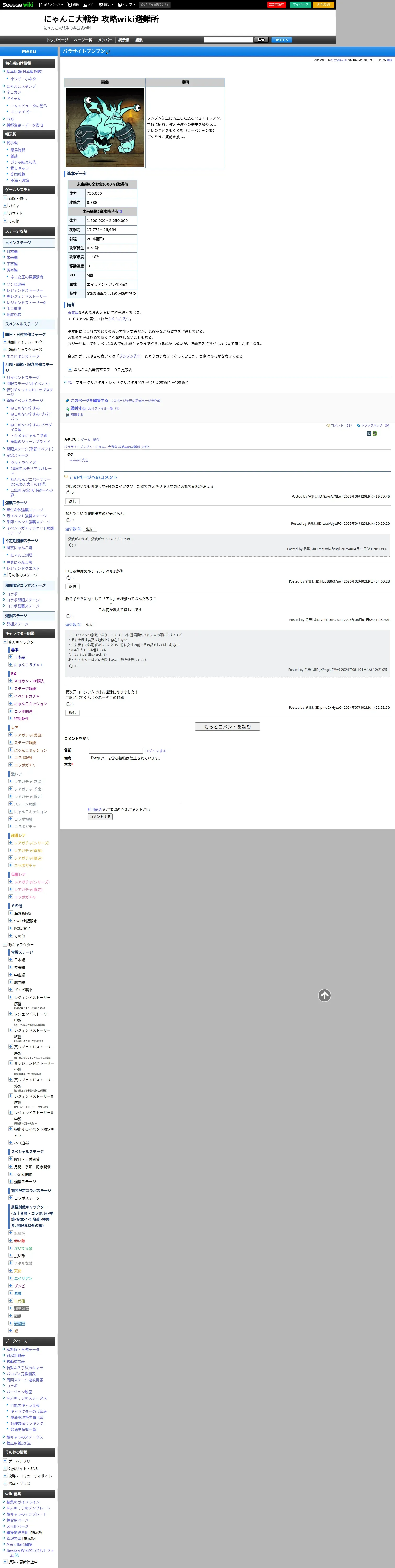Open MenuBar1編集 link

click(20, 1544)
